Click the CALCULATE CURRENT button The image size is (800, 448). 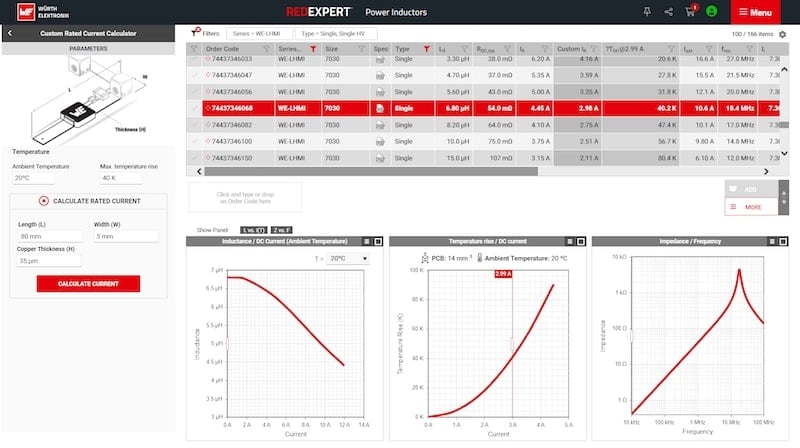(x=88, y=284)
